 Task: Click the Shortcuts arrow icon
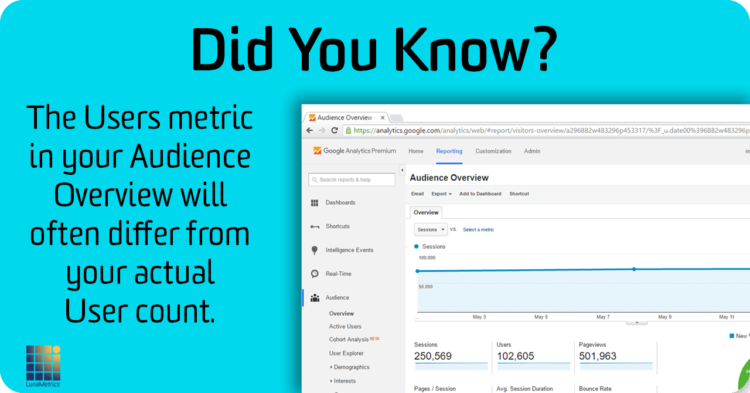[315, 227]
